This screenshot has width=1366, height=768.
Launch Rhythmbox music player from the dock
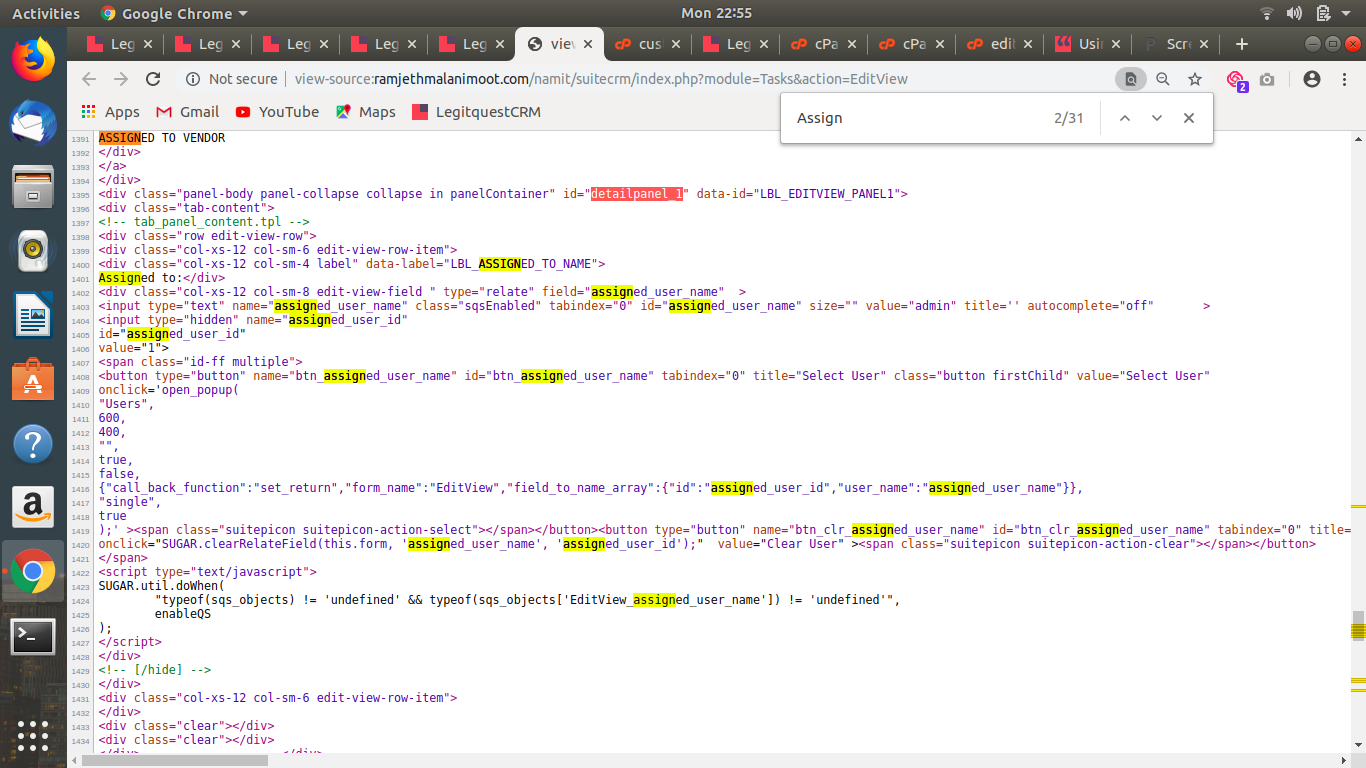coord(33,250)
